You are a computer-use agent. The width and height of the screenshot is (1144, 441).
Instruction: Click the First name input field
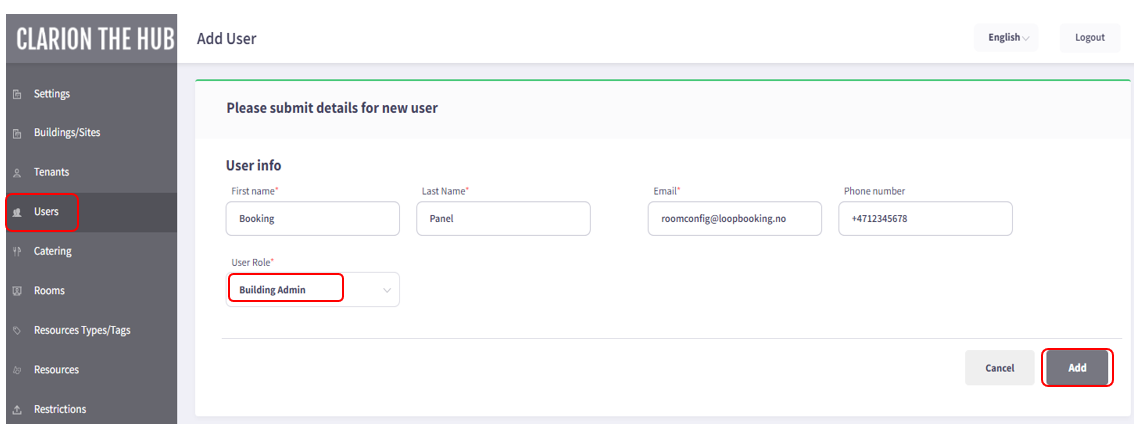point(313,218)
